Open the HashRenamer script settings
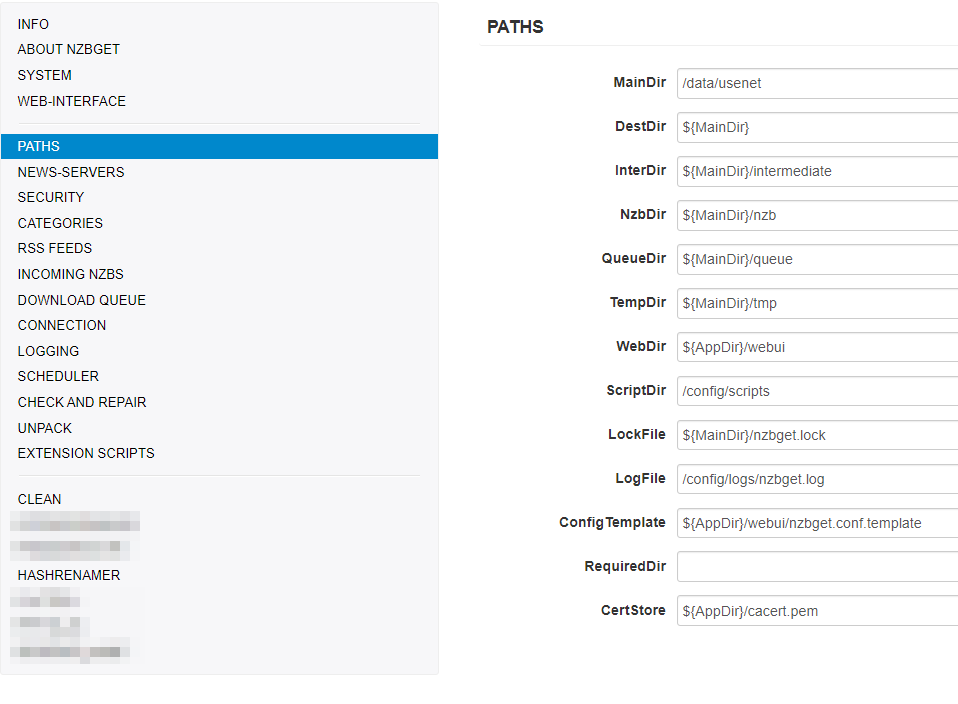The height and width of the screenshot is (704, 958). 69,575
